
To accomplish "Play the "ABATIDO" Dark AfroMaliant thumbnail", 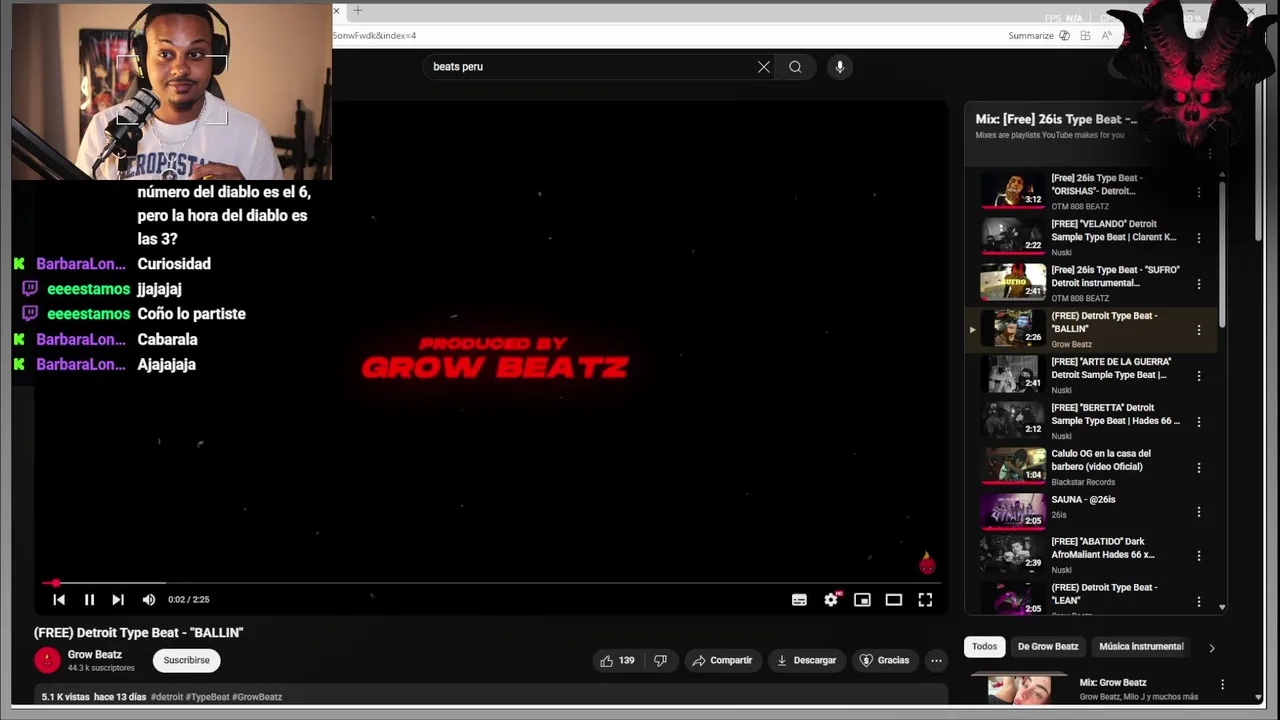I will click(x=1013, y=555).
